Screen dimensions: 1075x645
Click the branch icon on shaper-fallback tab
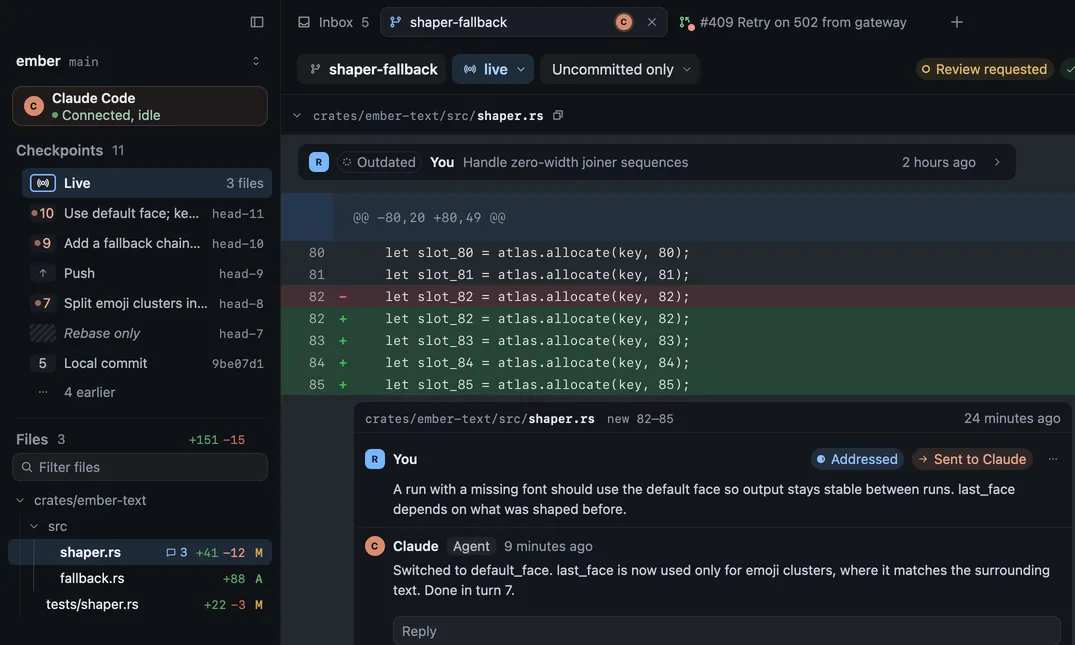[395, 22]
